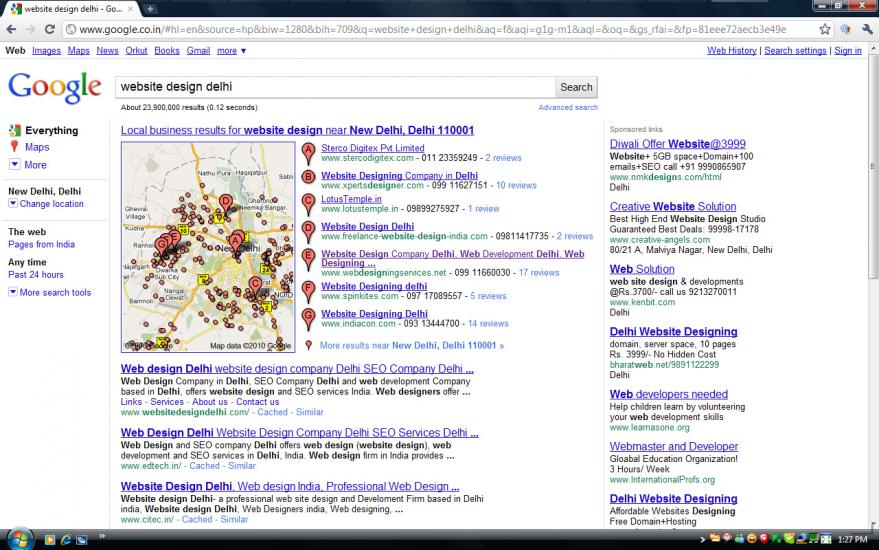The height and width of the screenshot is (550, 879).
Task: Click the page vertical scrollbar
Action: click(873, 165)
